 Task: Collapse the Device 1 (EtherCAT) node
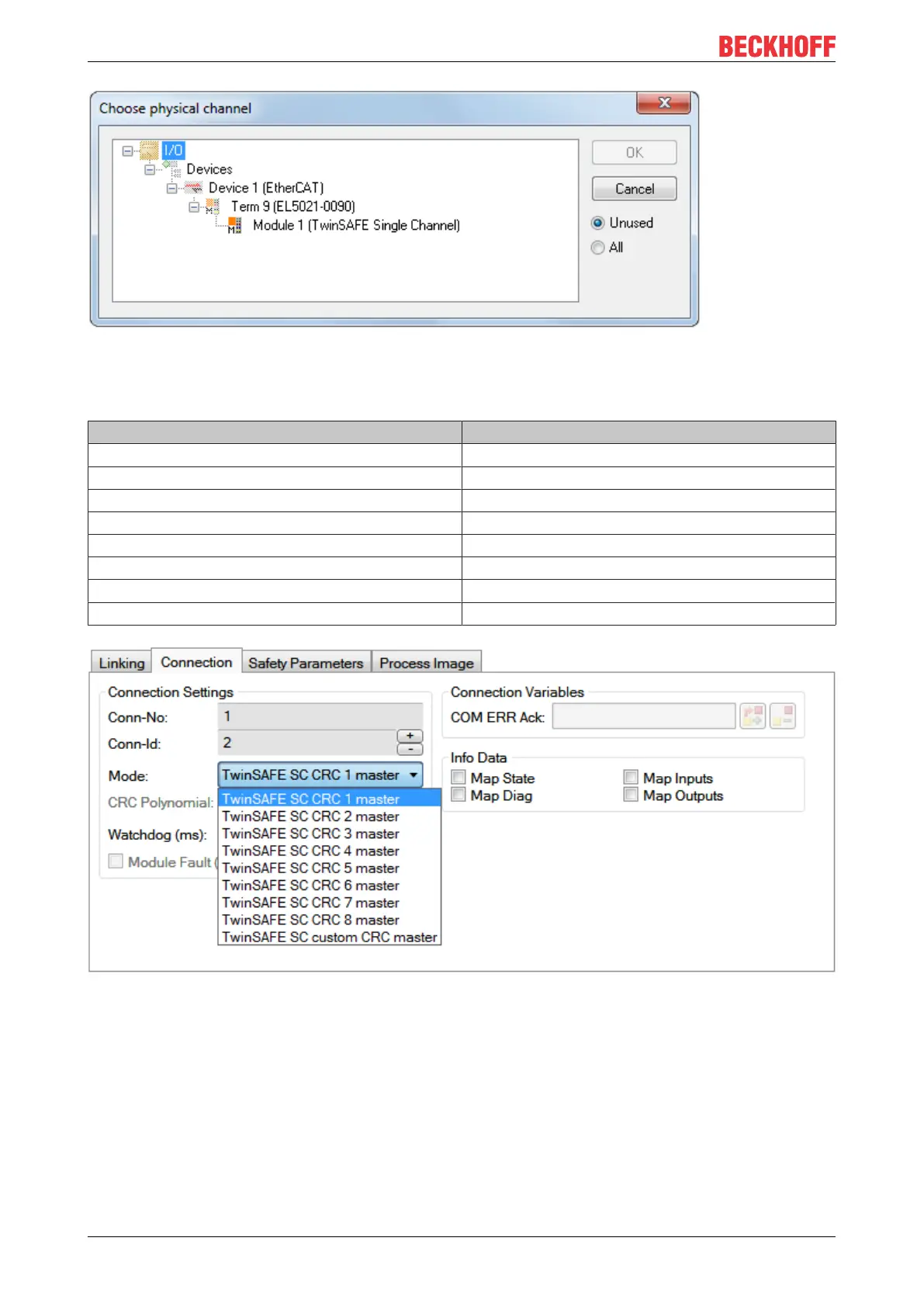click(171, 188)
